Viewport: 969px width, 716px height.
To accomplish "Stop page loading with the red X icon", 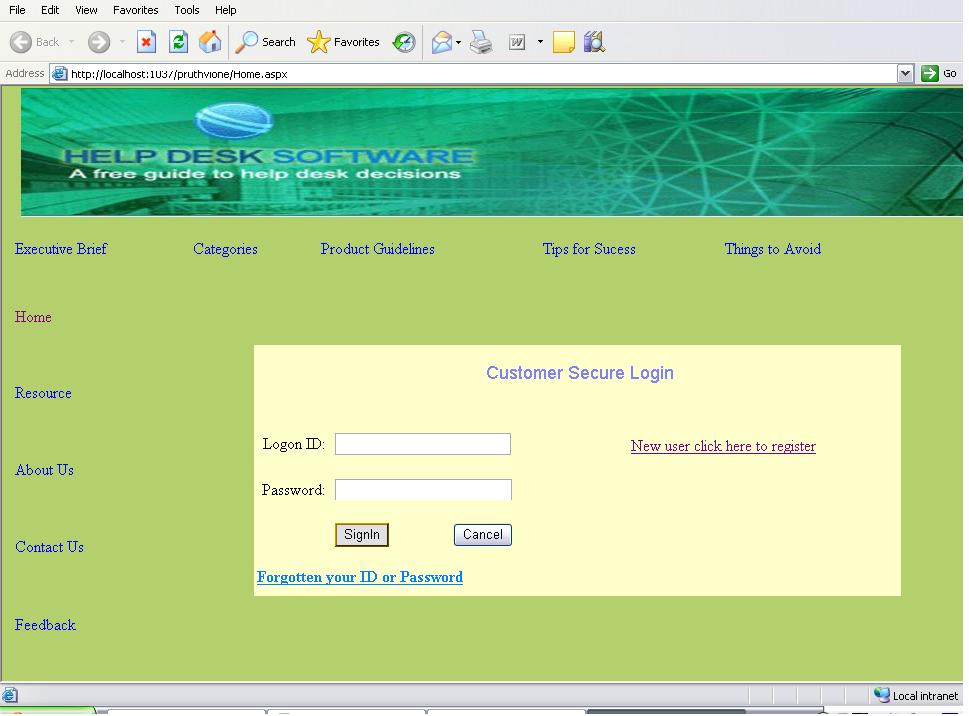I will pos(146,42).
